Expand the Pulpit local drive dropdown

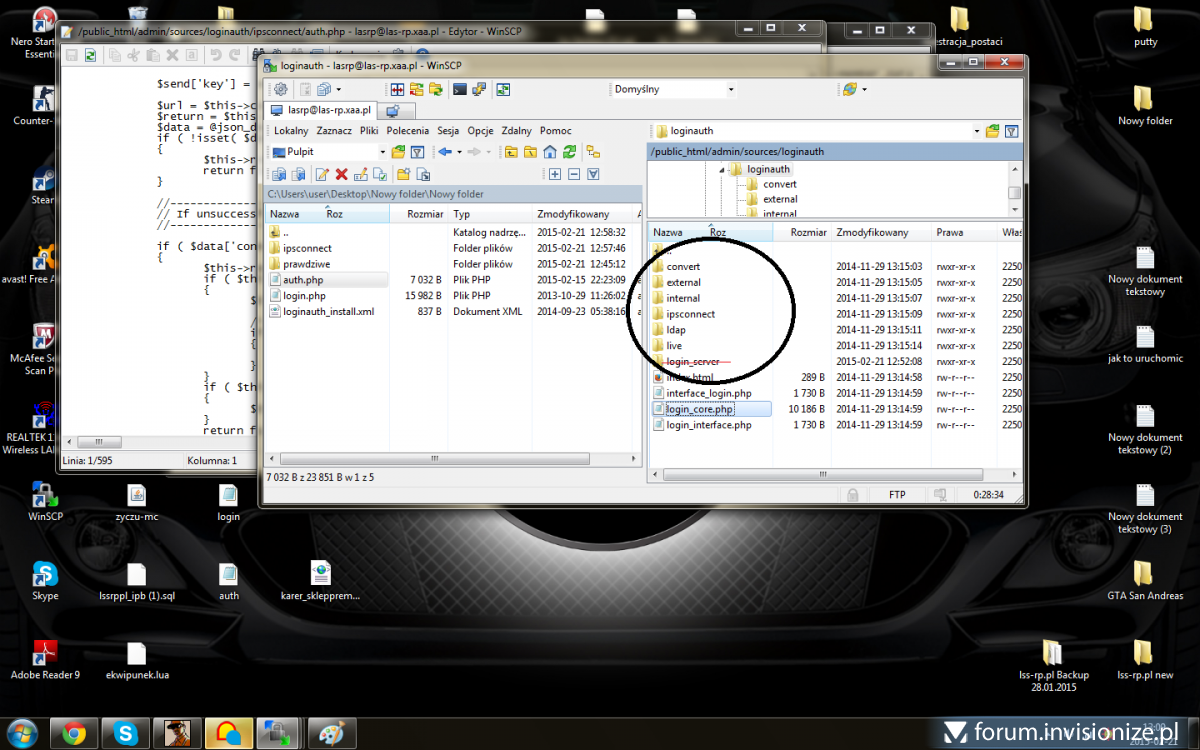[382, 152]
